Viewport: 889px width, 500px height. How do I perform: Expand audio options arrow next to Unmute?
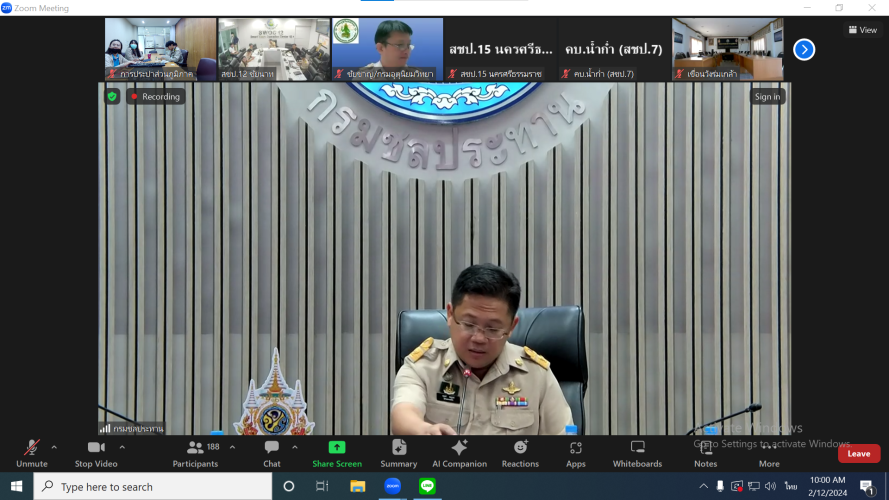click(x=54, y=447)
